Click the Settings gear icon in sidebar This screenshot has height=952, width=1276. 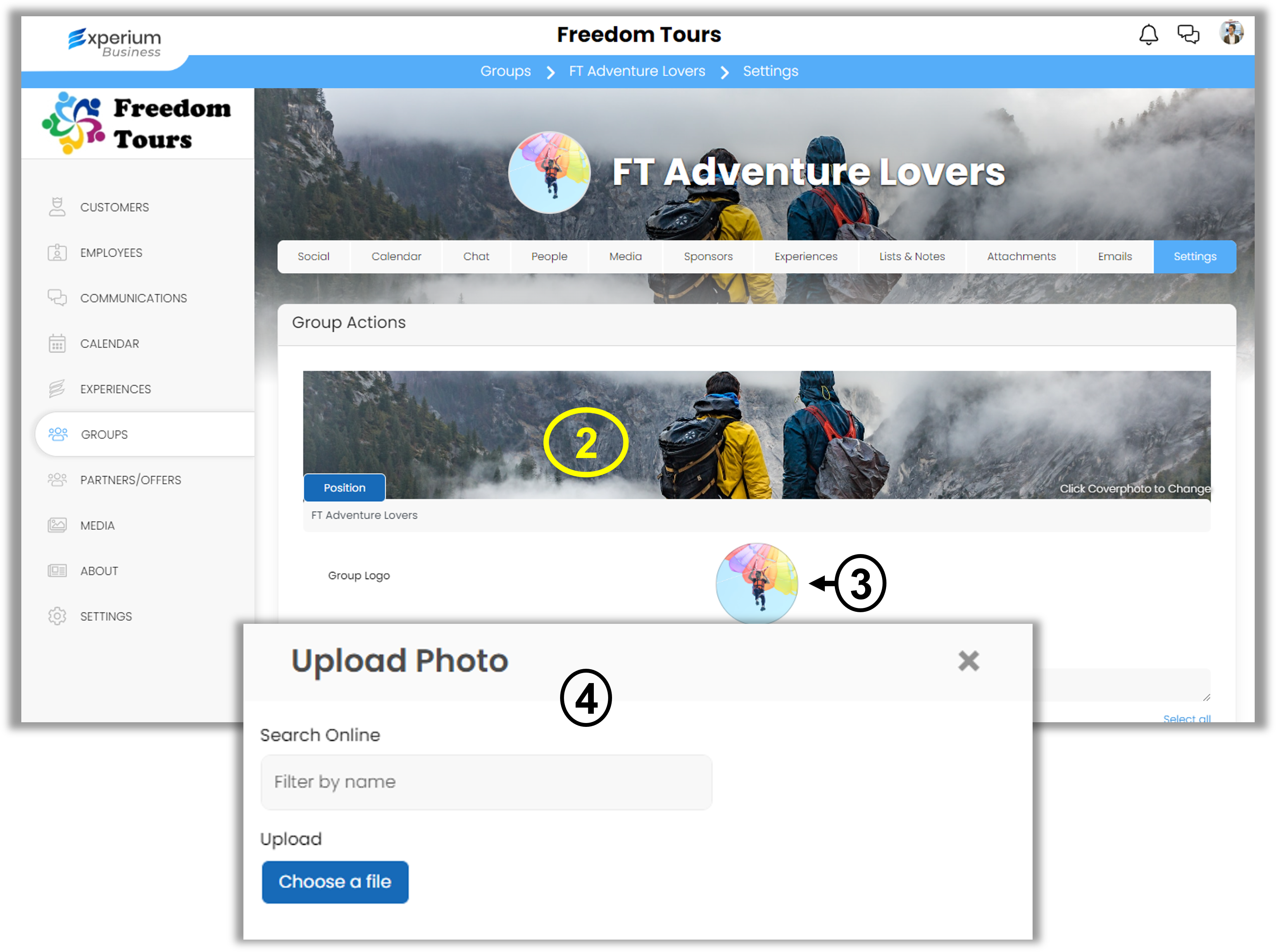[x=57, y=616]
